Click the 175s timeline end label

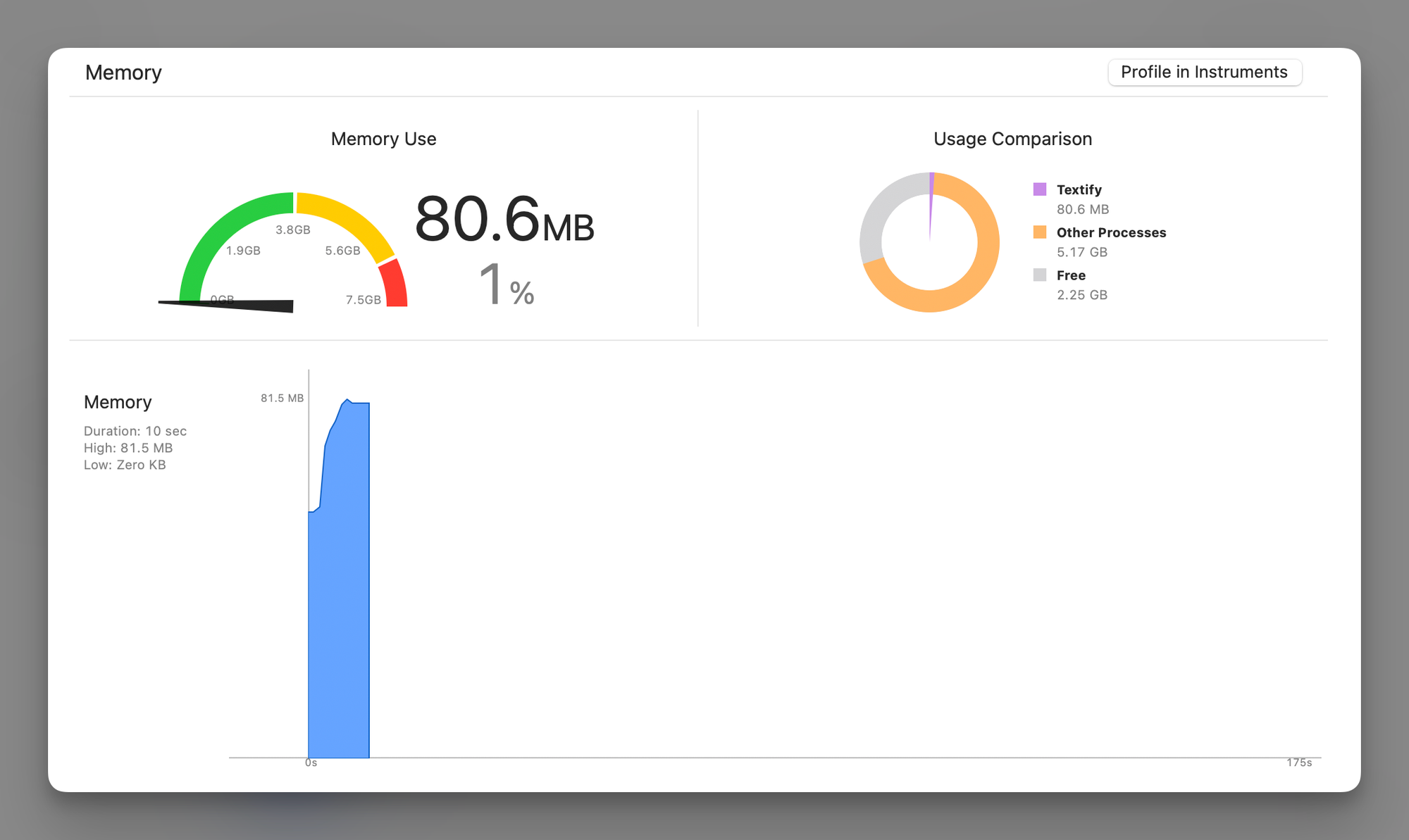tap(1298, 763)
